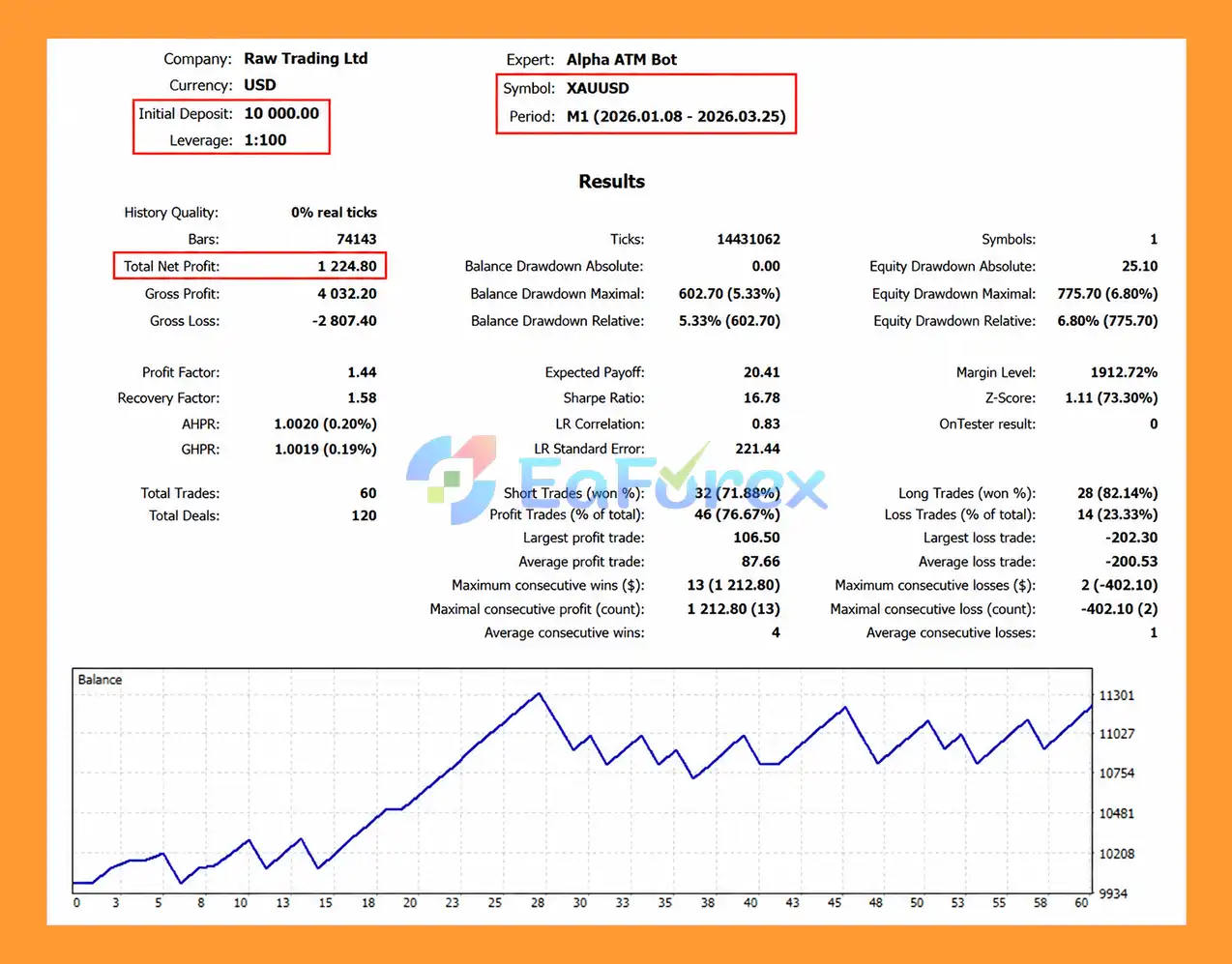This screenshot has height=964, width=1232.
Task: Select the expert name Alpha ATM Bot
Action: (622, 59)
